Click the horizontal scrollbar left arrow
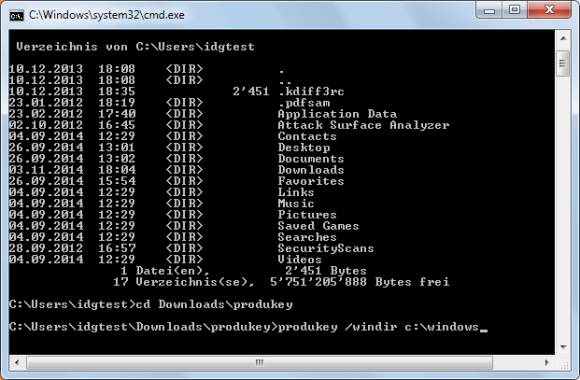Viewport: 580px width, 380px height. pos(17,363)
